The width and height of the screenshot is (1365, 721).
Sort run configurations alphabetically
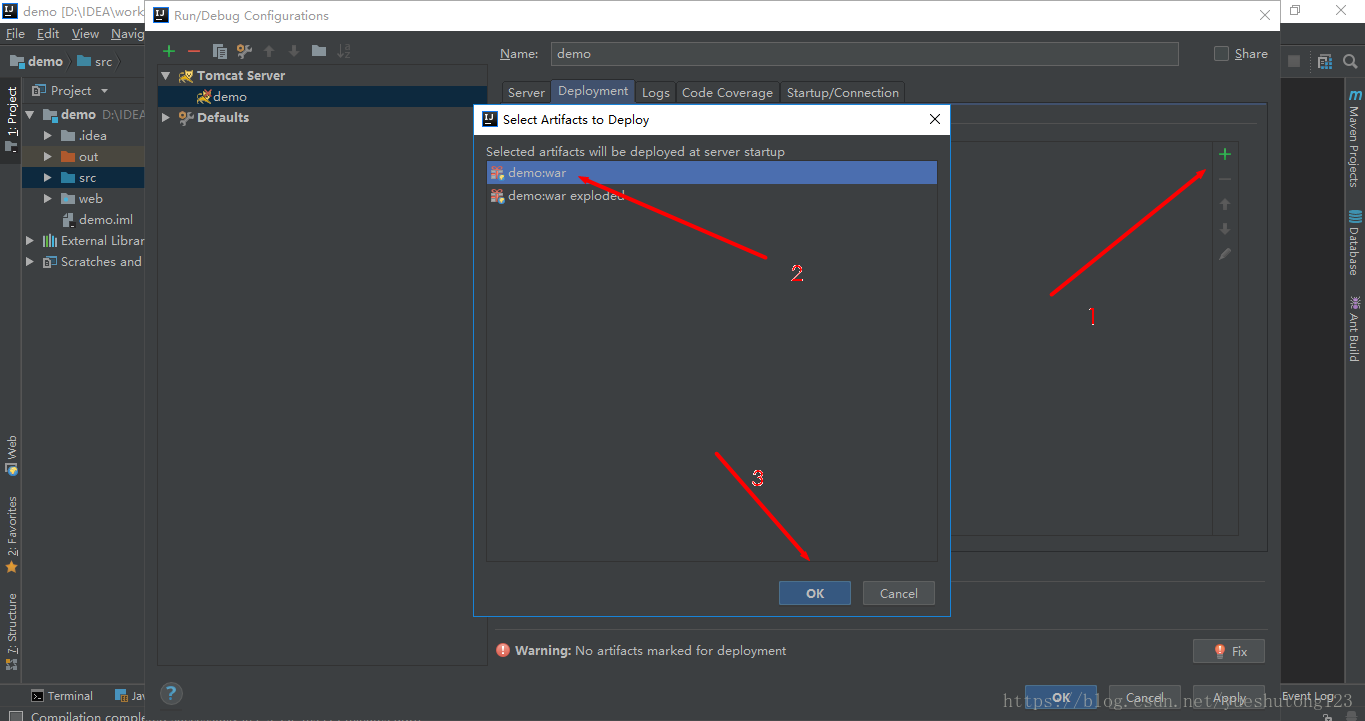[x=344, y=51]
